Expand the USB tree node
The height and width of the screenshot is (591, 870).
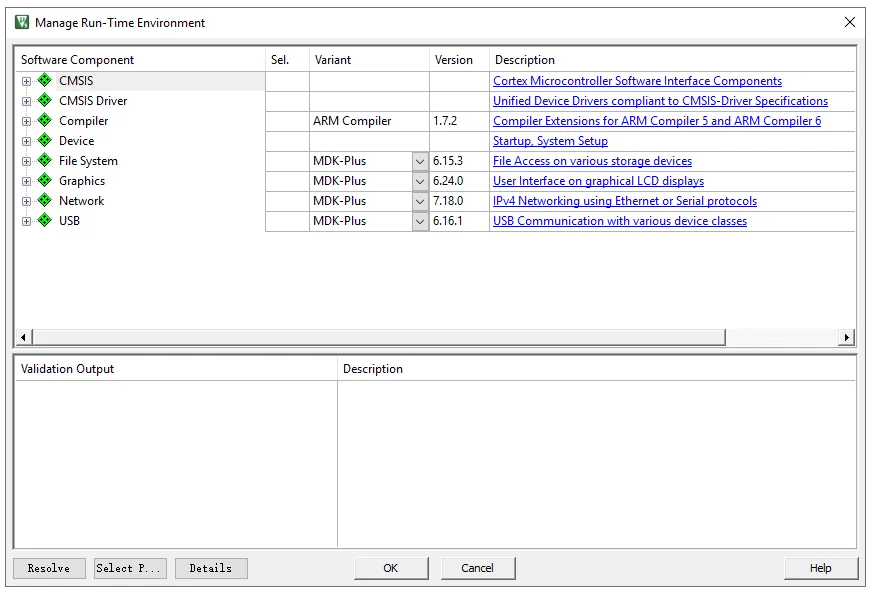(x=26, y=221)
